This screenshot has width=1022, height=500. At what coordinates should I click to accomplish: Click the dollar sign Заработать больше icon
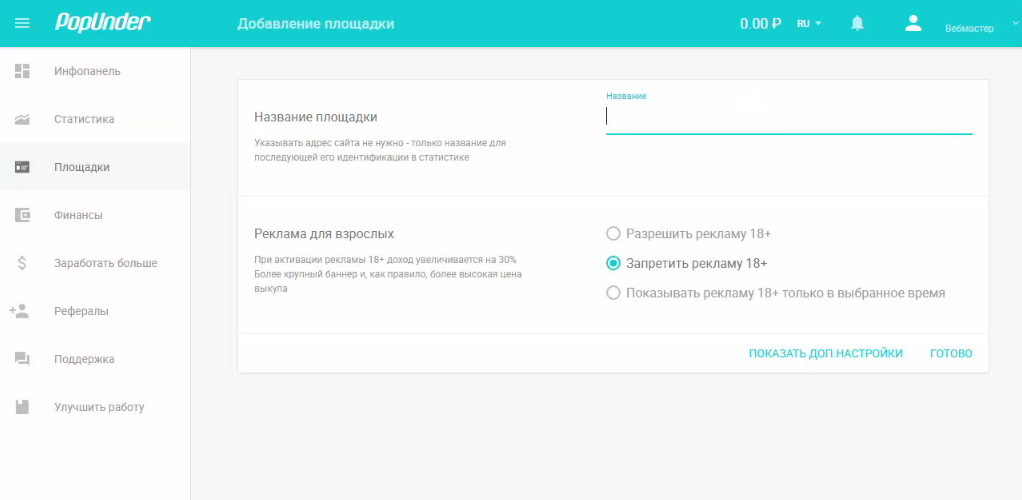pos(22,263)
